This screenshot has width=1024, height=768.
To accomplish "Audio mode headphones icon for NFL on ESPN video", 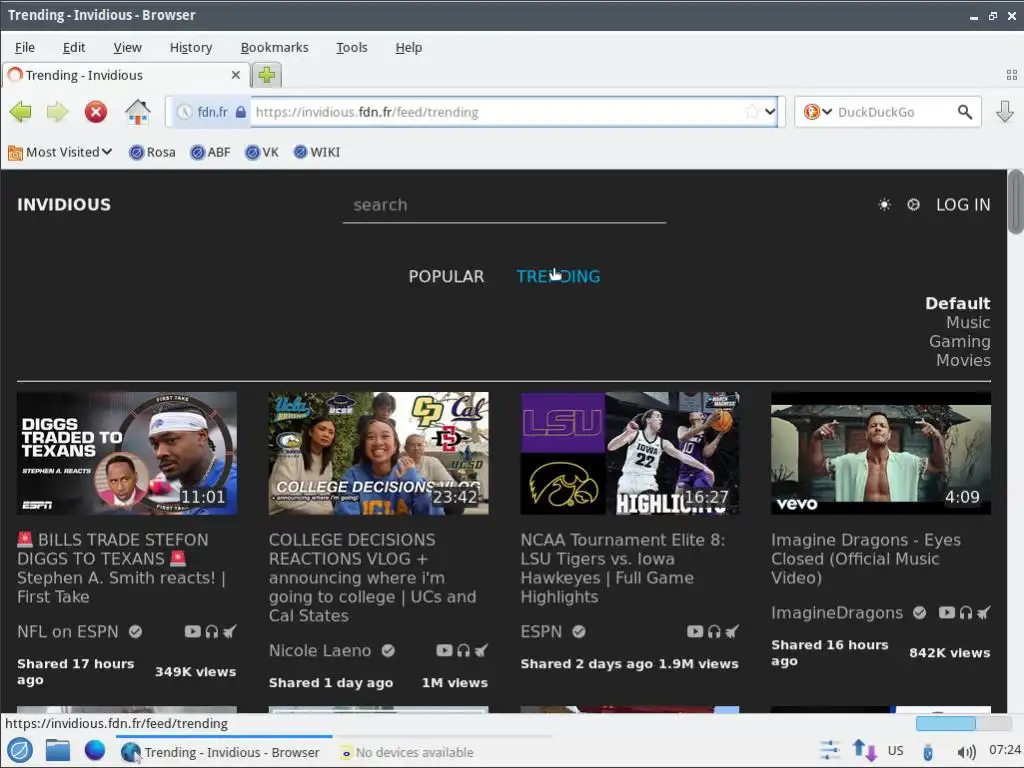I will 212,632.
